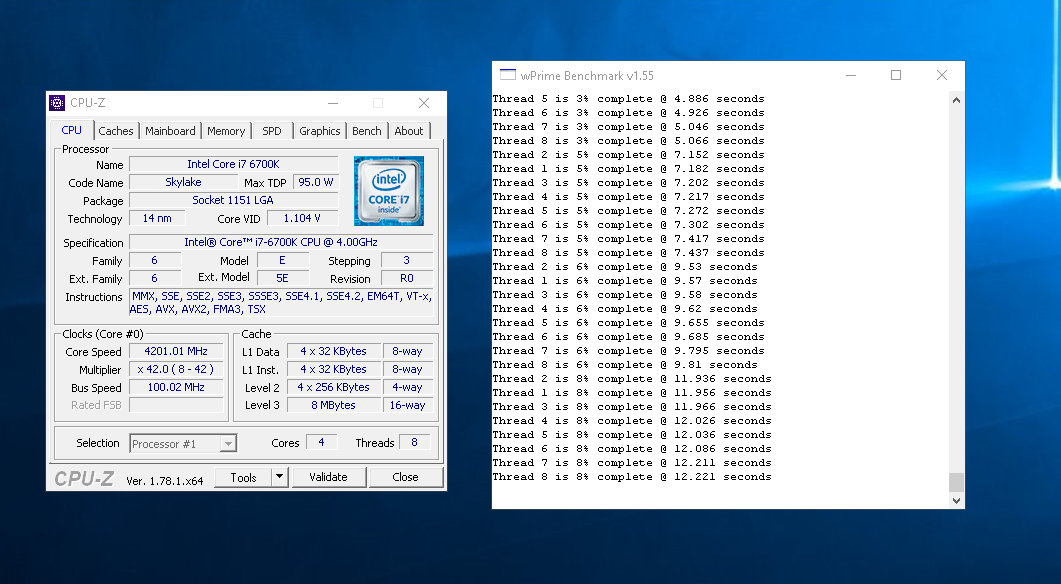The image size is (1061, 584).
Task: Click the Level 3 value '8 MBytes'
Action: click(x=334, y=405)
